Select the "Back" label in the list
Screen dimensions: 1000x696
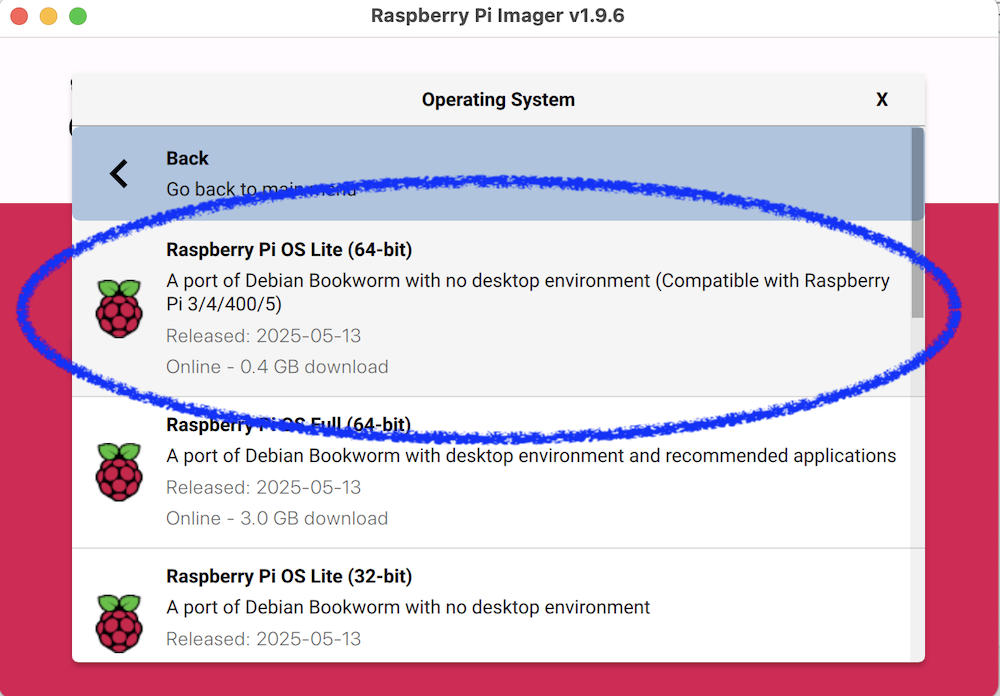click(187, 158)
